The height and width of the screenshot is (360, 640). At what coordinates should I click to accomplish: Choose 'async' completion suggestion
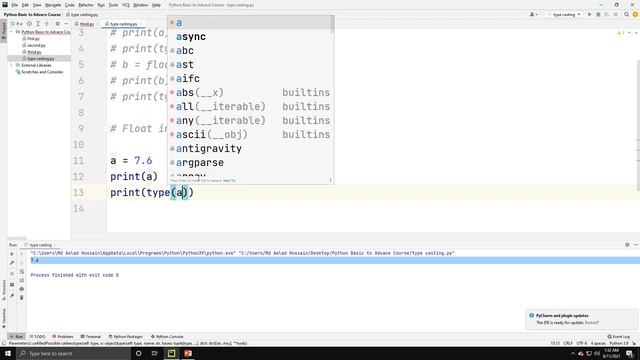tap(250, 37)
